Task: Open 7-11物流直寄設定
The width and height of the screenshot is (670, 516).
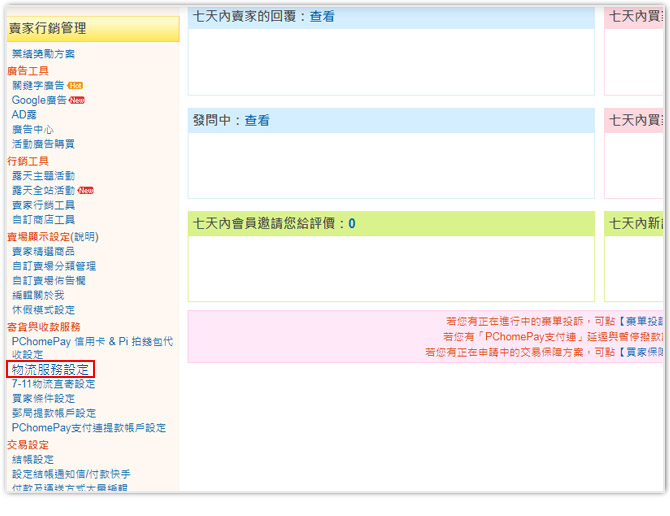Action: (x=54, y=384)
